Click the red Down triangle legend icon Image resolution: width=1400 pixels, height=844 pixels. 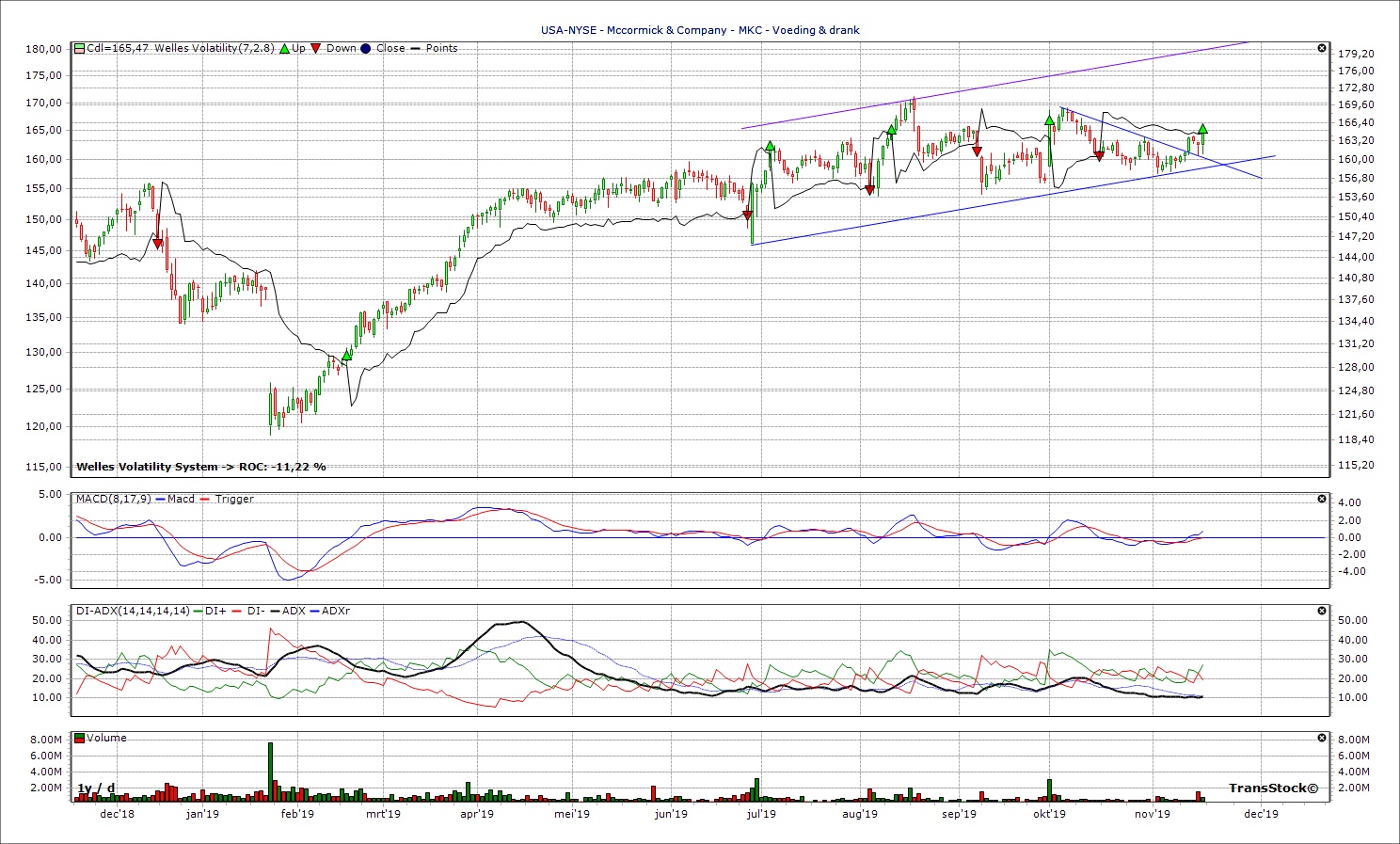pyautogui.click(x=317, y=48)
